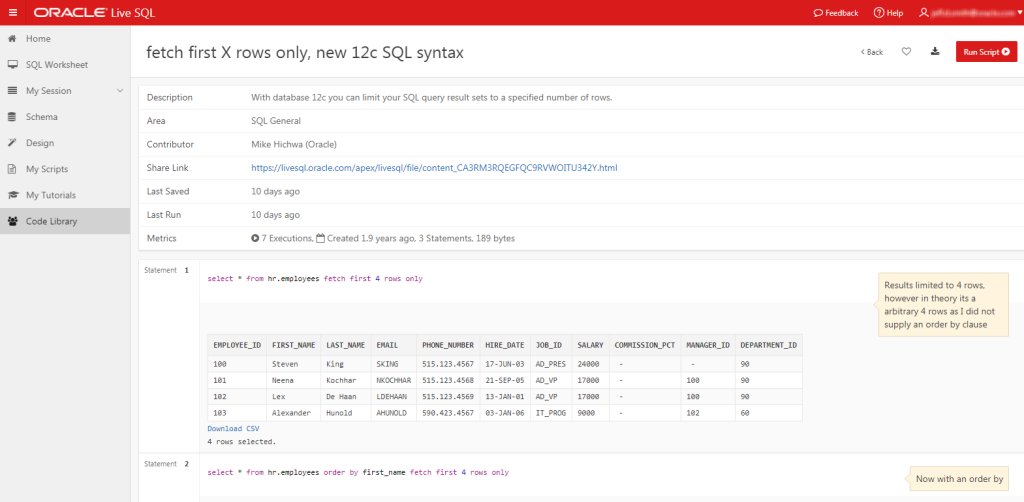Click the cell containing Kochhar
Image resolution: width=1024 pixels, height=502 pixels.
click(345, 380)
